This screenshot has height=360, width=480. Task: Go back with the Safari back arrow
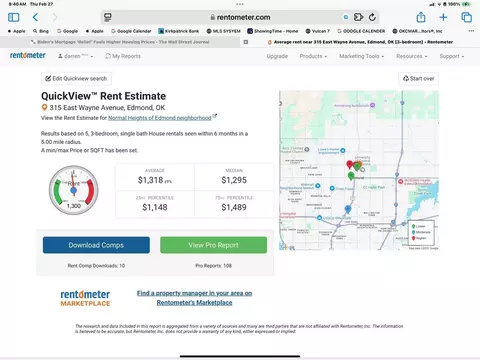[35, 17]
